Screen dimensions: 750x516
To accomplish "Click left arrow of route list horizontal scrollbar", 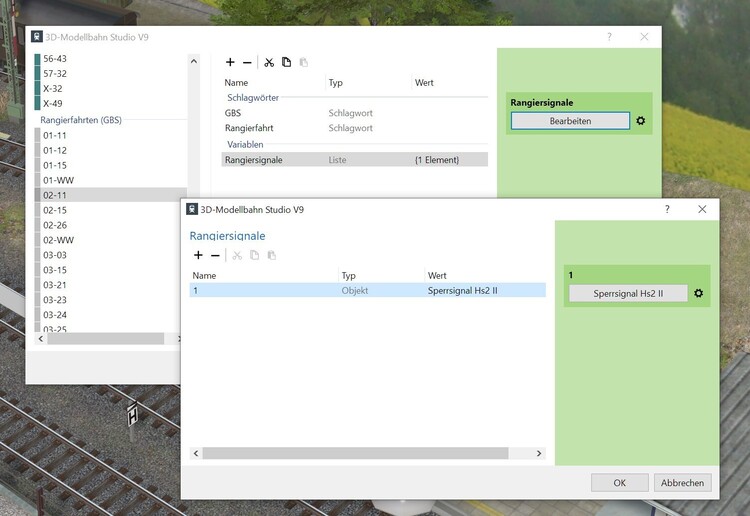I will coord(41,339).
